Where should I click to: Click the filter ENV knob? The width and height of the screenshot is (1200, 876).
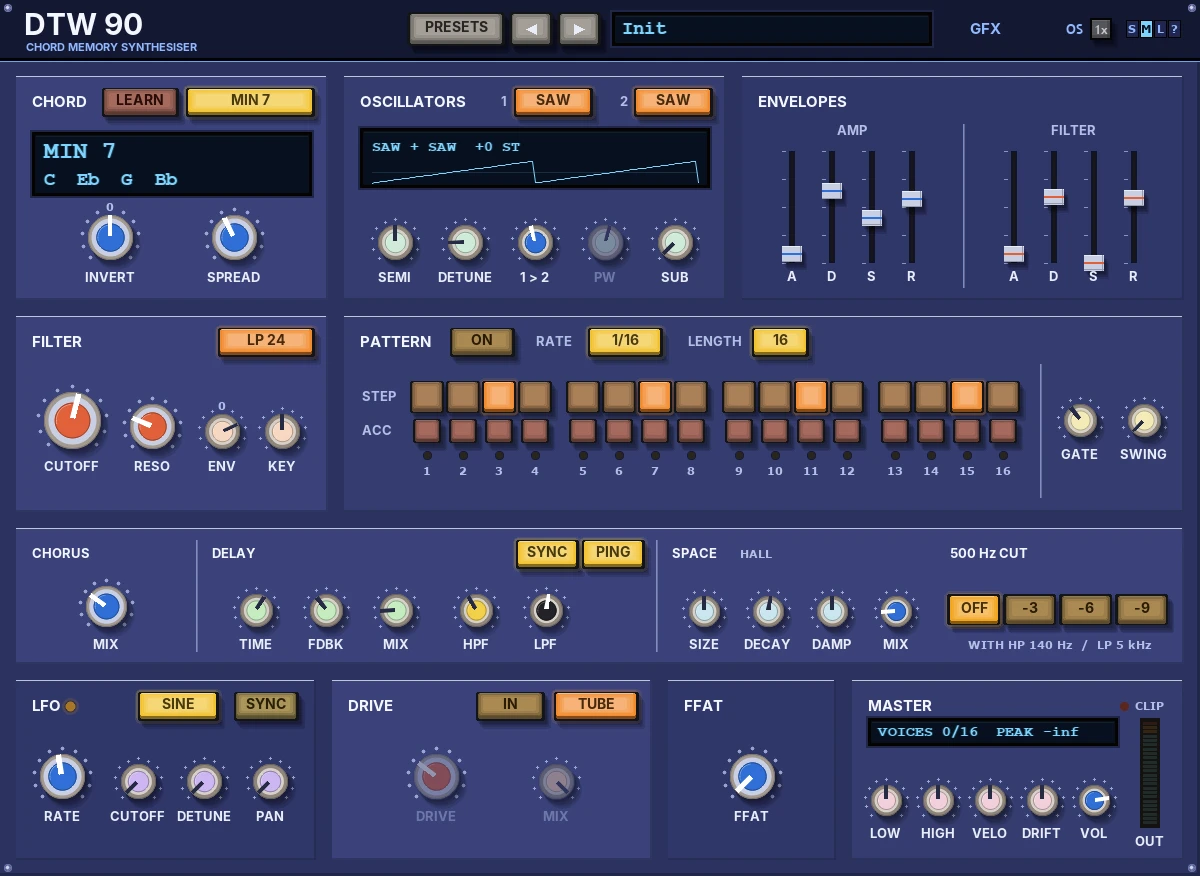click(222, 431)
